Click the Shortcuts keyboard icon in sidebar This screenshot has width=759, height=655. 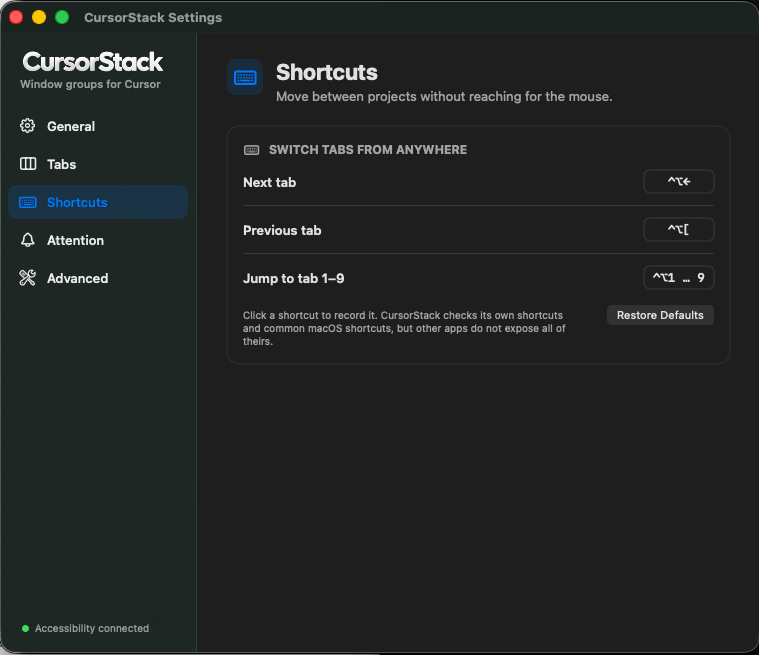tap(28, 202)
